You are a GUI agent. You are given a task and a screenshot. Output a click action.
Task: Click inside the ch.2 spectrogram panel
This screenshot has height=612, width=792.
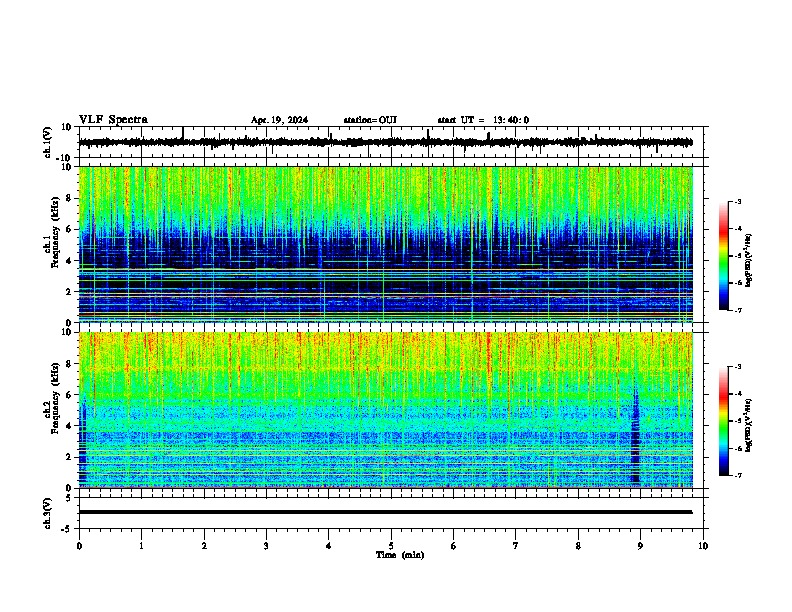[385, 410]
